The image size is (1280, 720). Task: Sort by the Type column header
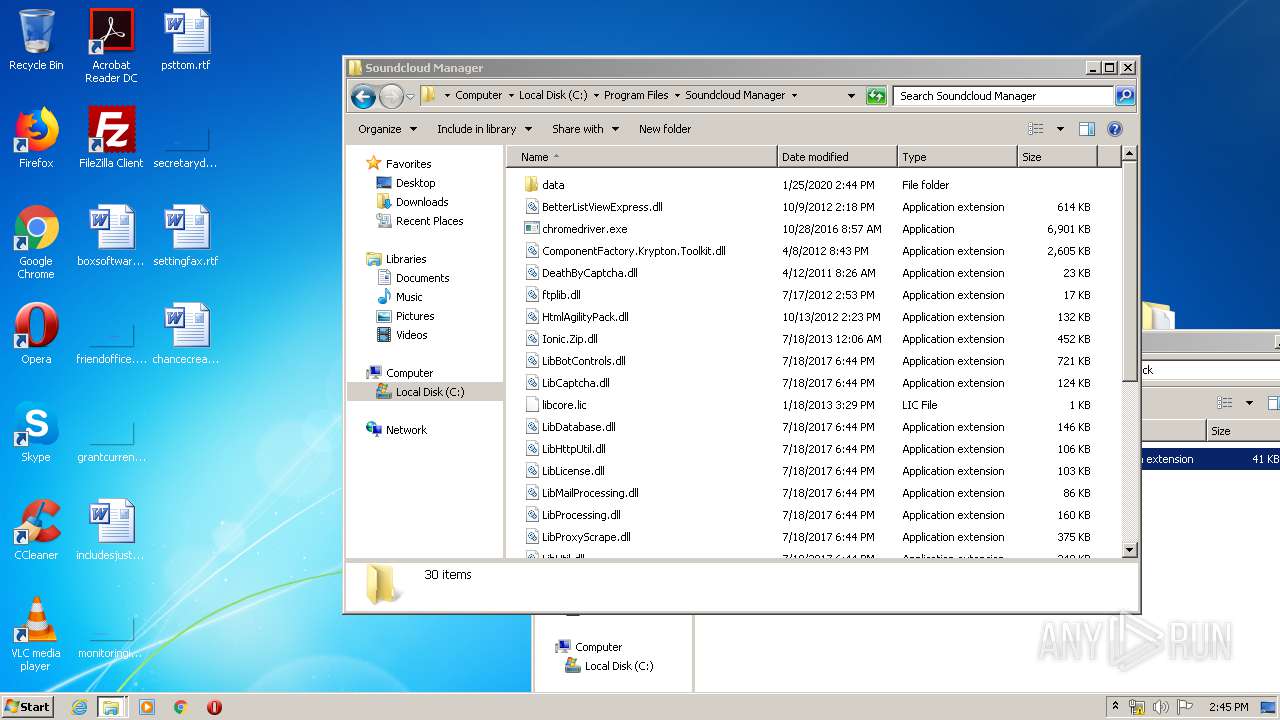956,157
